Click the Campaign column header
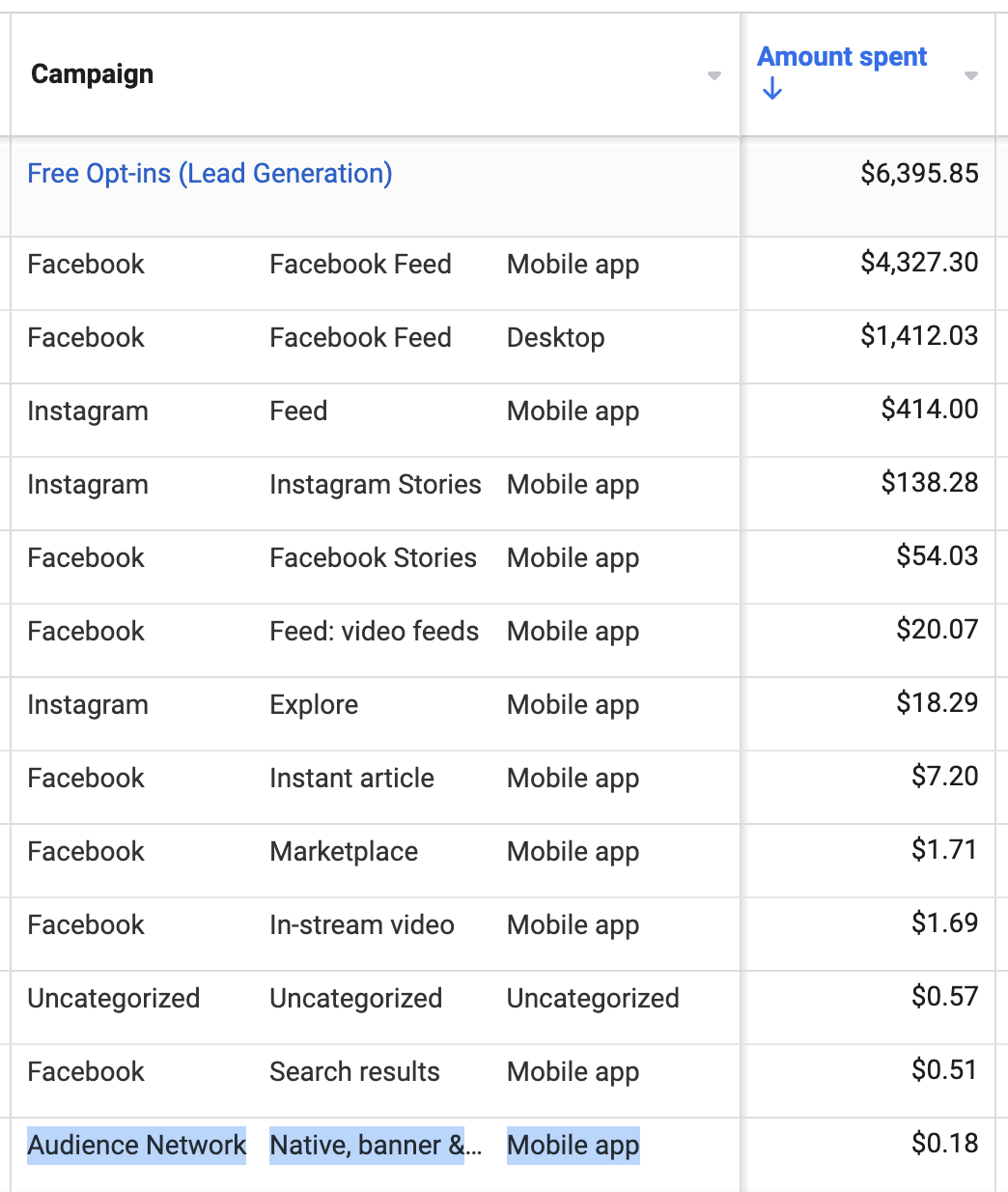This screenshot has height=1192, width=1008. (93, 74)
